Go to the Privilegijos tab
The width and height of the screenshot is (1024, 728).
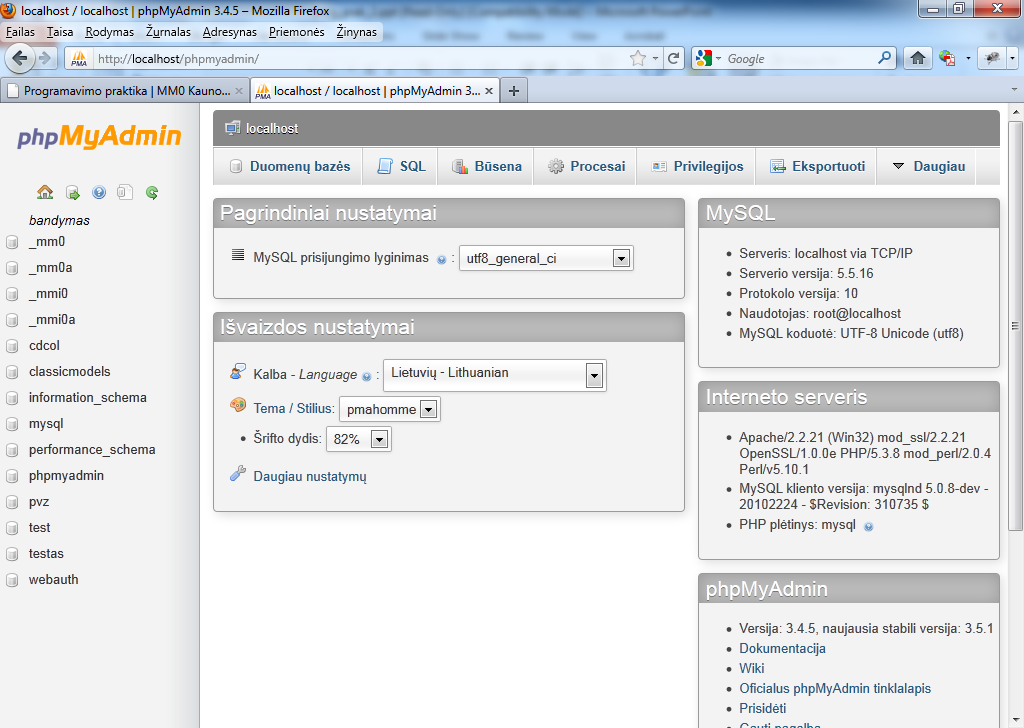[697, 166]
